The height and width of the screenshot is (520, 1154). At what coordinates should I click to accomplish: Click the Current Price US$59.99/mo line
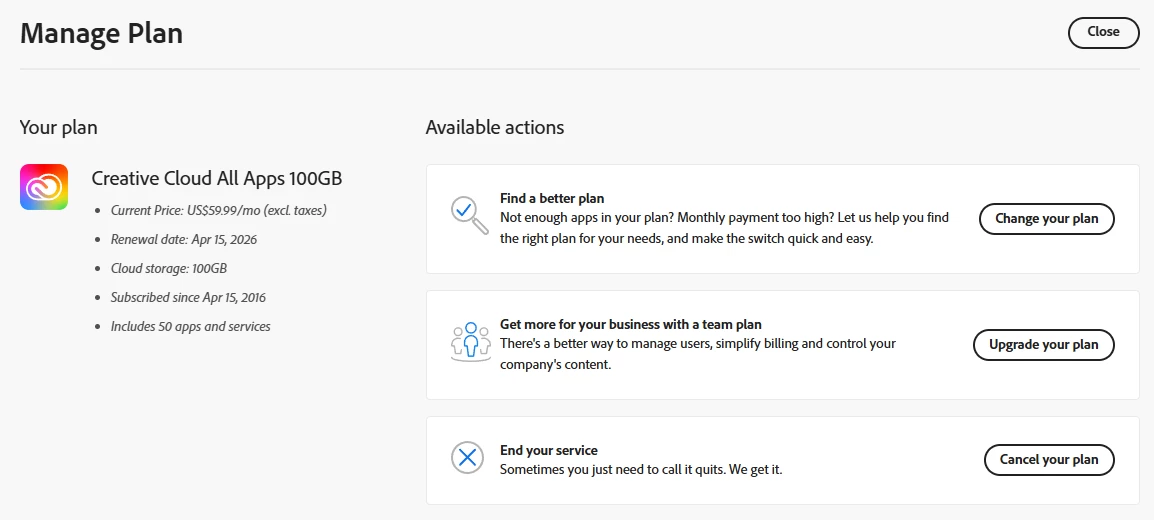click(x=219, y=210)
